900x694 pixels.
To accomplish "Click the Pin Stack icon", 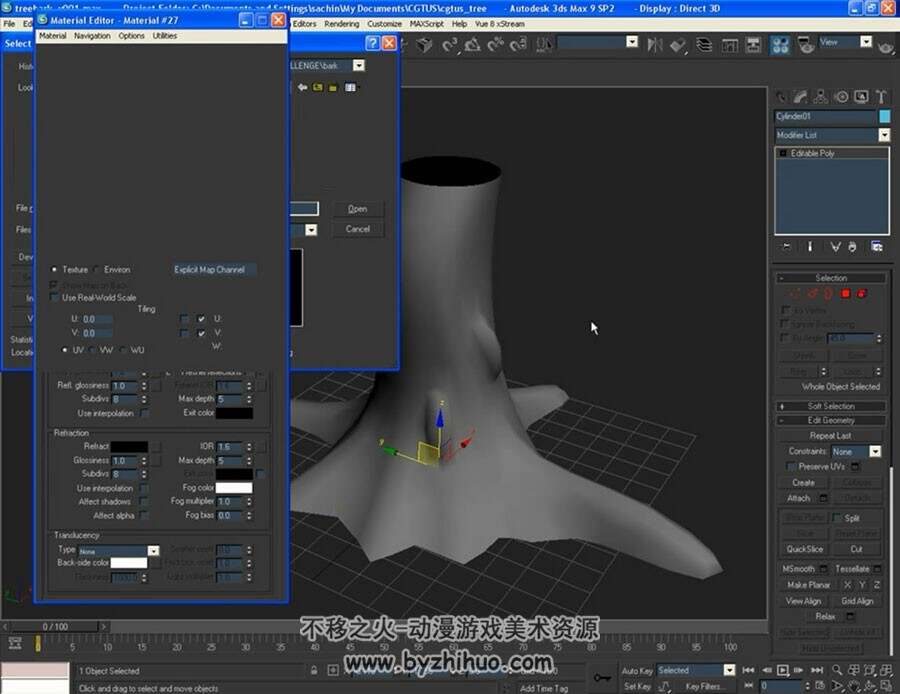I will pos(786,247).
